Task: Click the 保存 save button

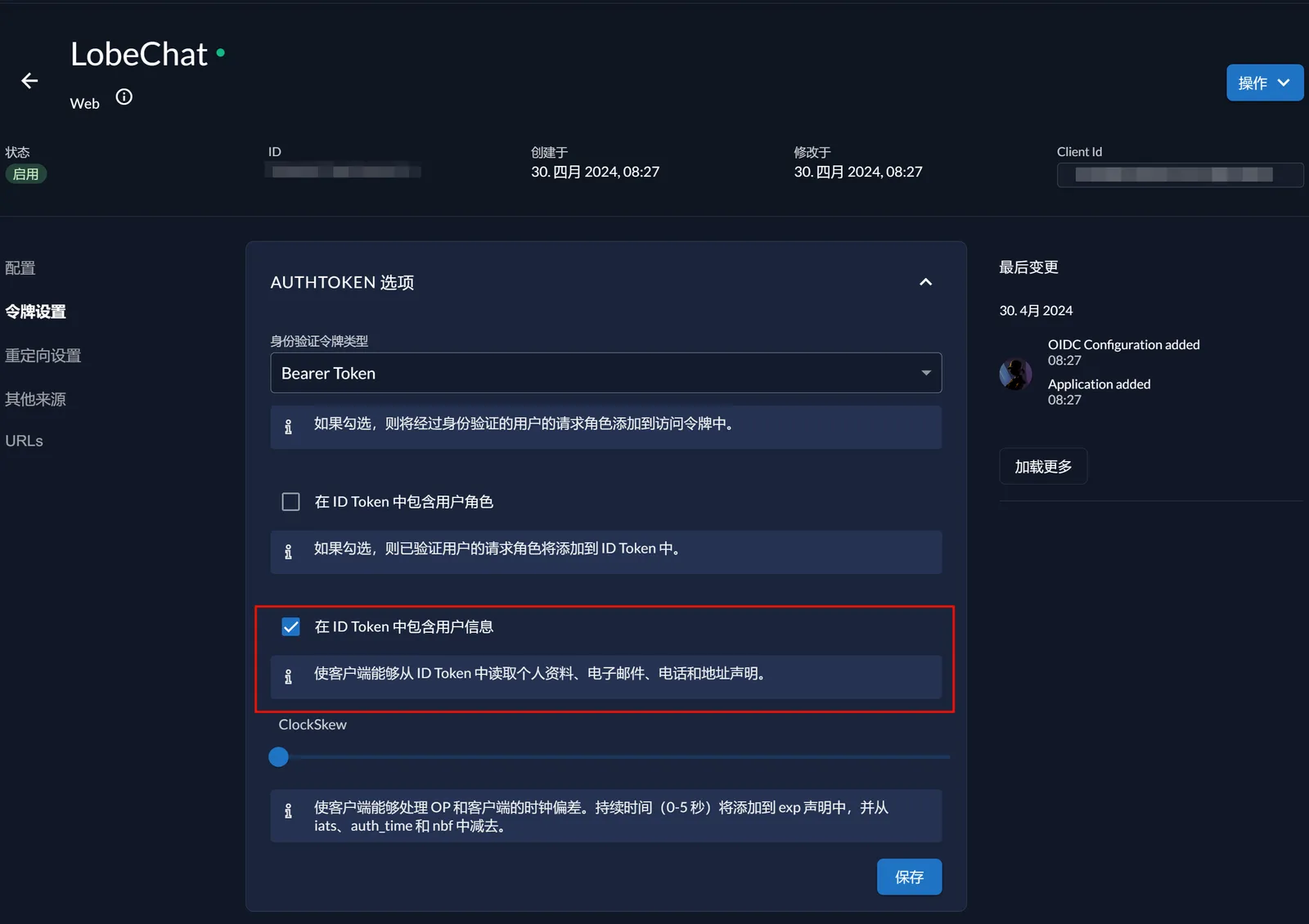Action: coord(909,877)
